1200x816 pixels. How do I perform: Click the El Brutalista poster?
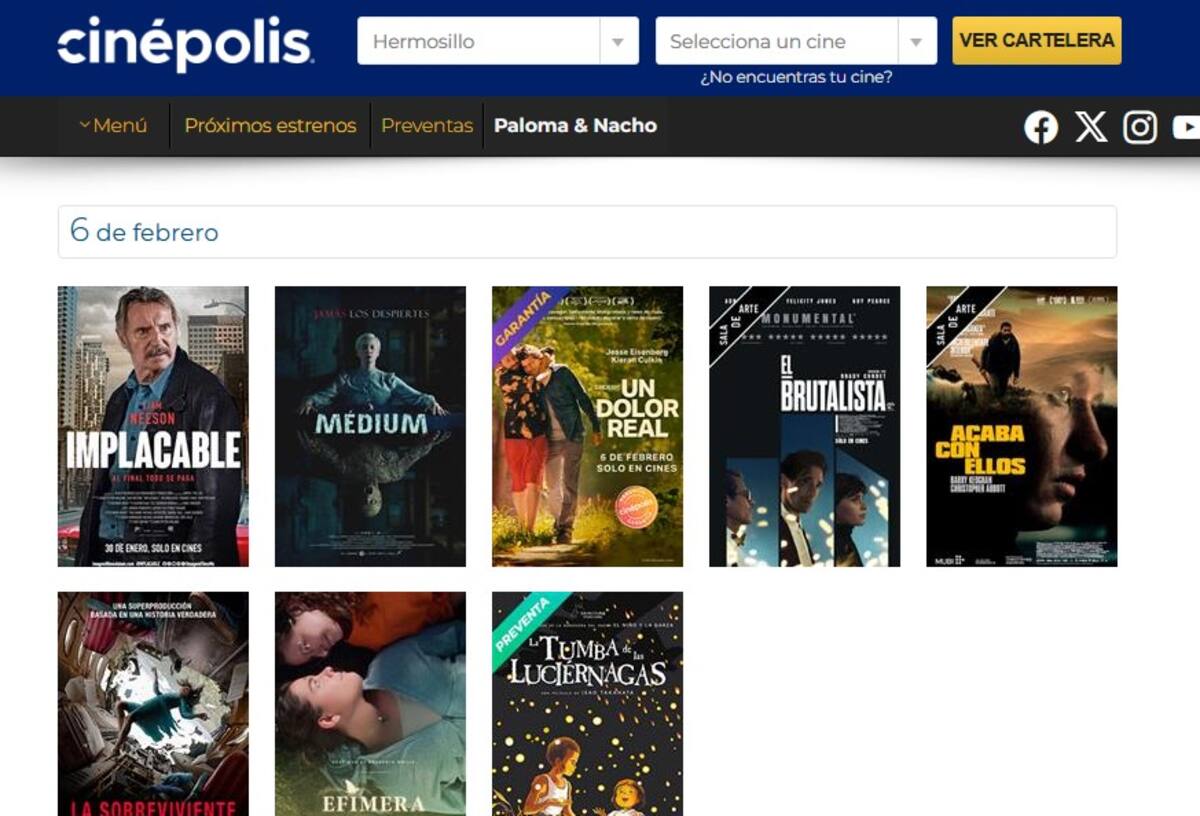click(804, 426)
